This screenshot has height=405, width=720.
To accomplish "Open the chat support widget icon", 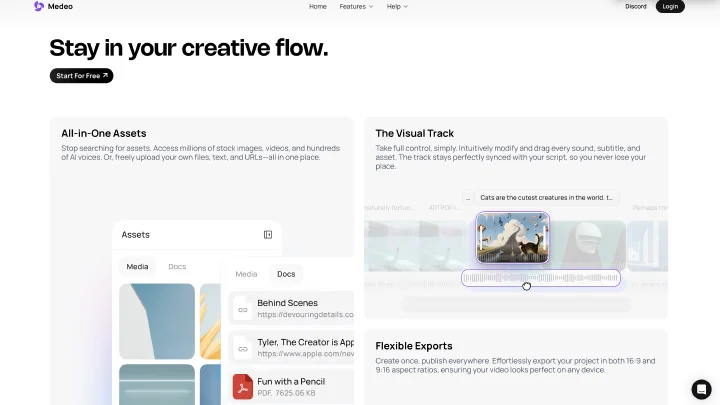I will (x=701, y=389).
